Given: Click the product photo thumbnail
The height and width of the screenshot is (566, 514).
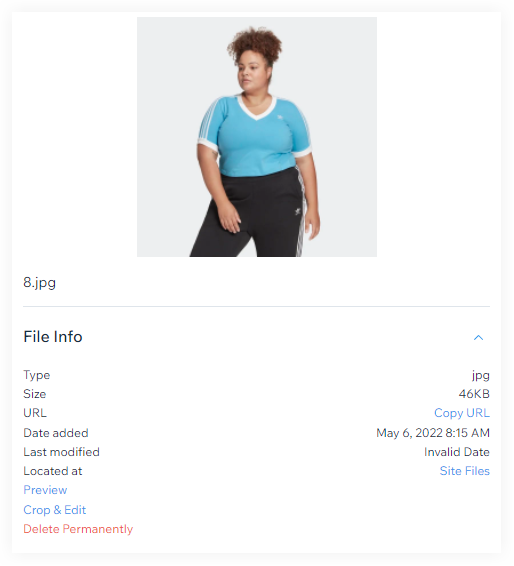Looking at the screenshot, I should click(x=257, y=137).
